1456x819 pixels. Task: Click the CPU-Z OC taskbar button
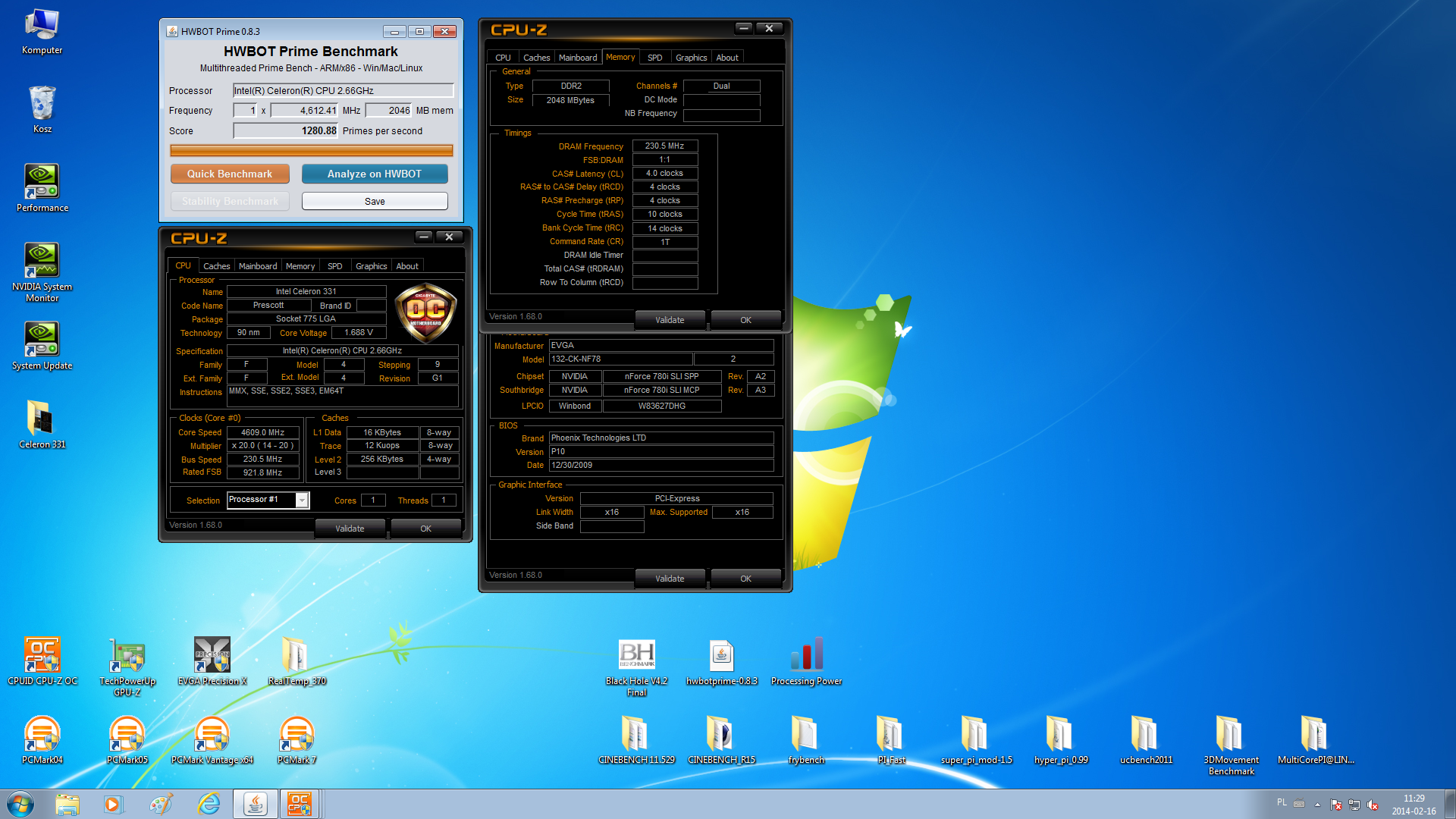coord(300,804)
